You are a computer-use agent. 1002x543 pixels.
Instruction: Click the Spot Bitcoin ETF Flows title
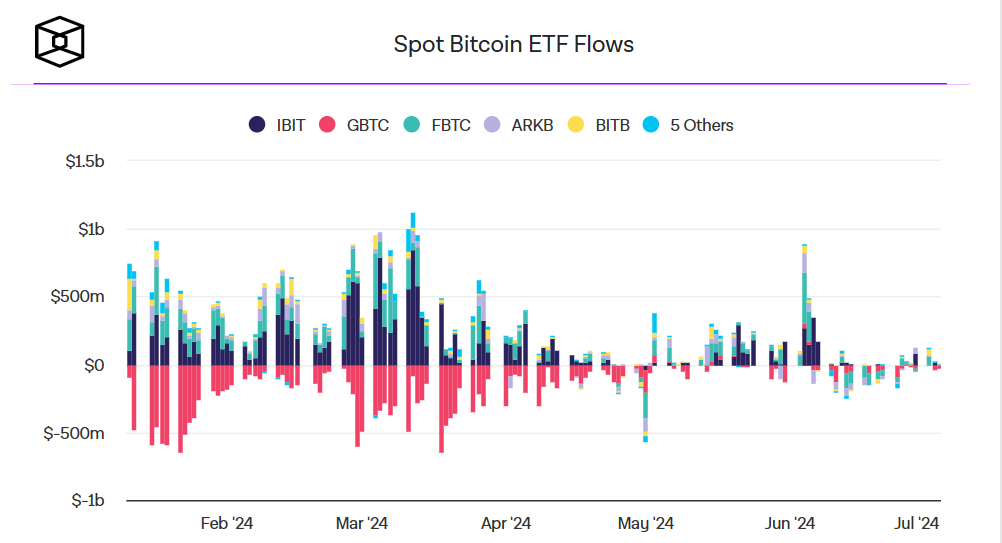[x=514, y=44]
